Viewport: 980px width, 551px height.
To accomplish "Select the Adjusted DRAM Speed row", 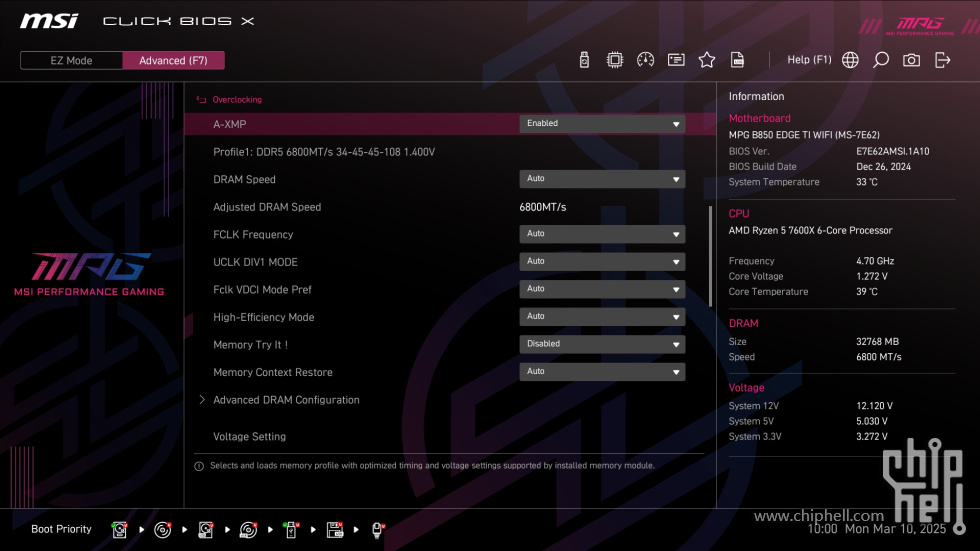I will (x=267, y=207).
